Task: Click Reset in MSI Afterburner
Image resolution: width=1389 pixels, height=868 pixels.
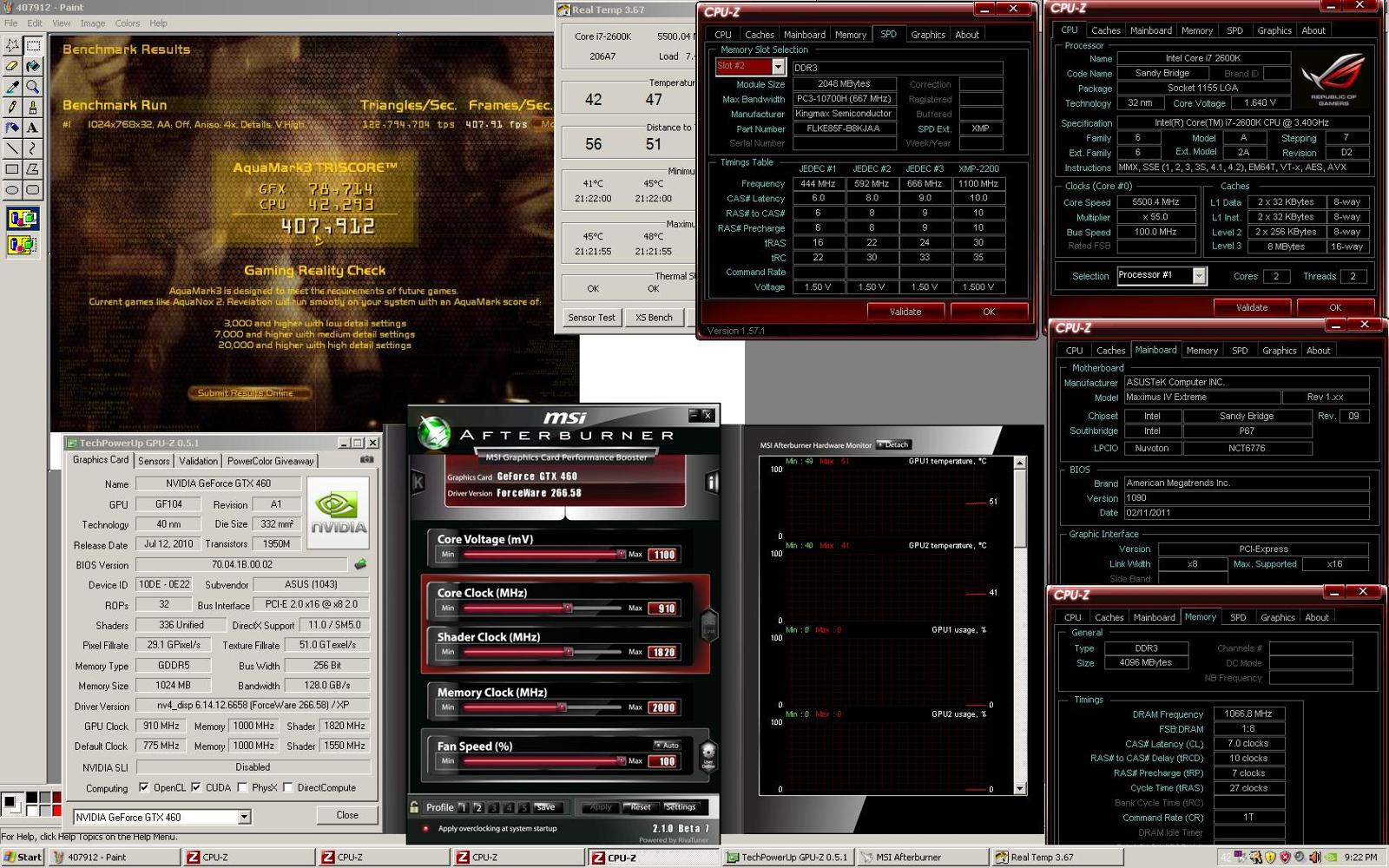Action: click(641, 807)
